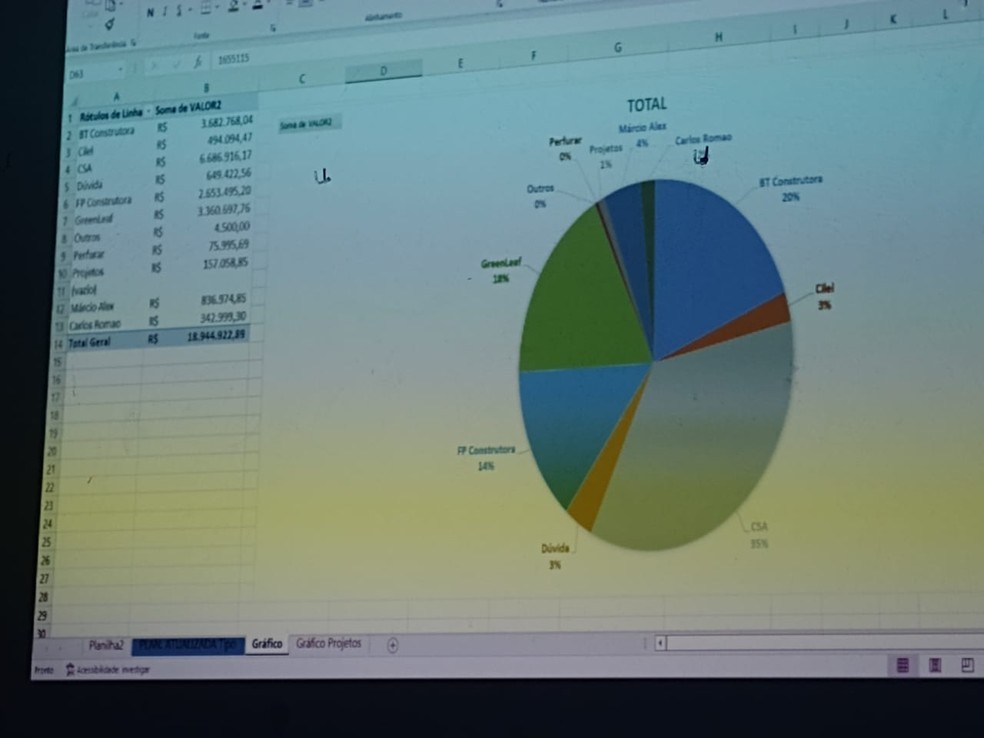Click Acessibilidade: investigar in status bar
The width and height of the screenshot is (984, 738).
click(x=109, y=670)
